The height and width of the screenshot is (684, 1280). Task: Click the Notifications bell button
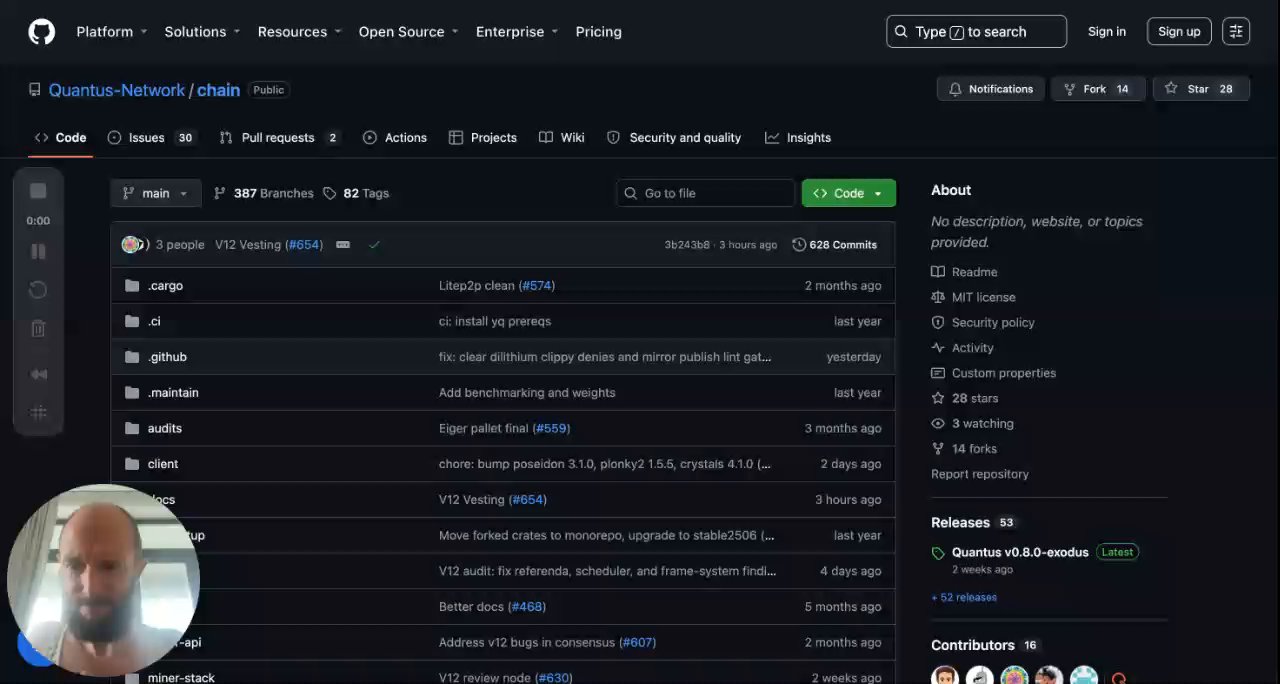[x=991, y=89]
